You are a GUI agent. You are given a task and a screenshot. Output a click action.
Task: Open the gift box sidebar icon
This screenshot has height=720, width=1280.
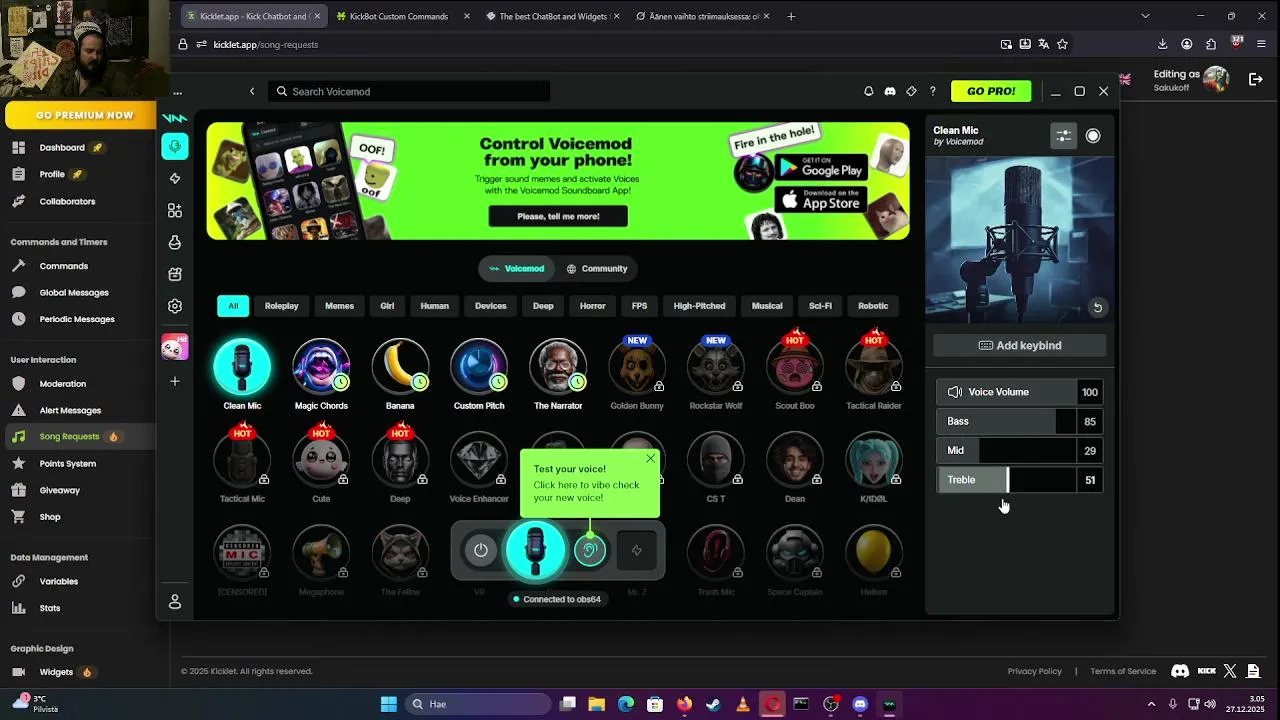coord(175,274)
